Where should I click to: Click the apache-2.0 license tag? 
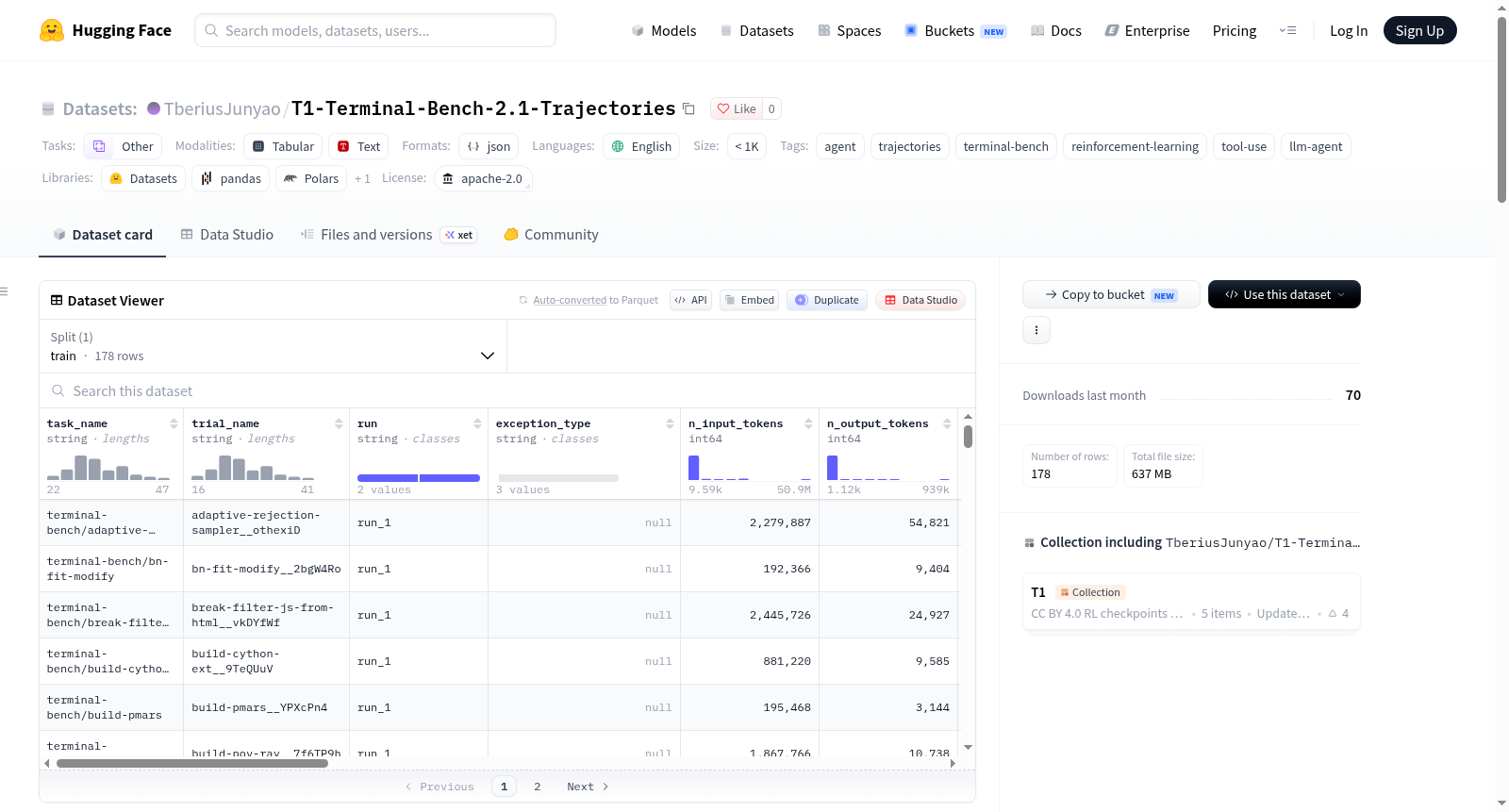pyautogui.click(x=483, y=178)
